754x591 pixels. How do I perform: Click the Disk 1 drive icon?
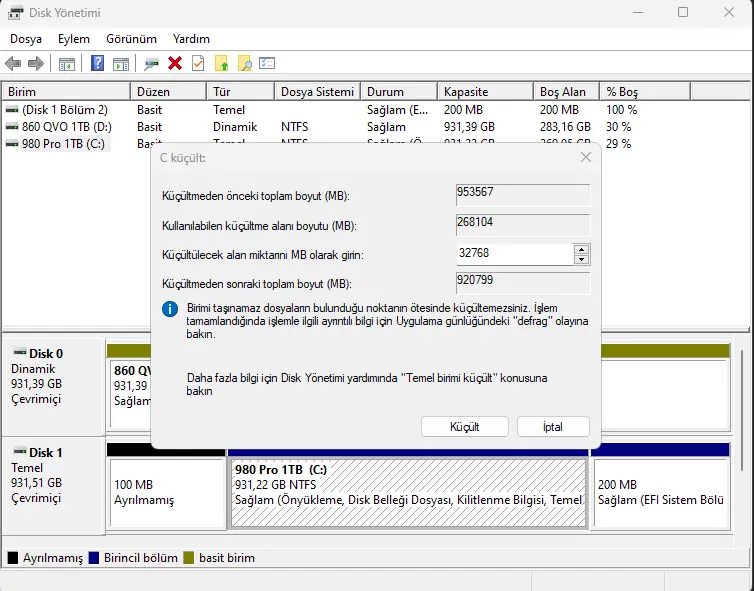20,451
